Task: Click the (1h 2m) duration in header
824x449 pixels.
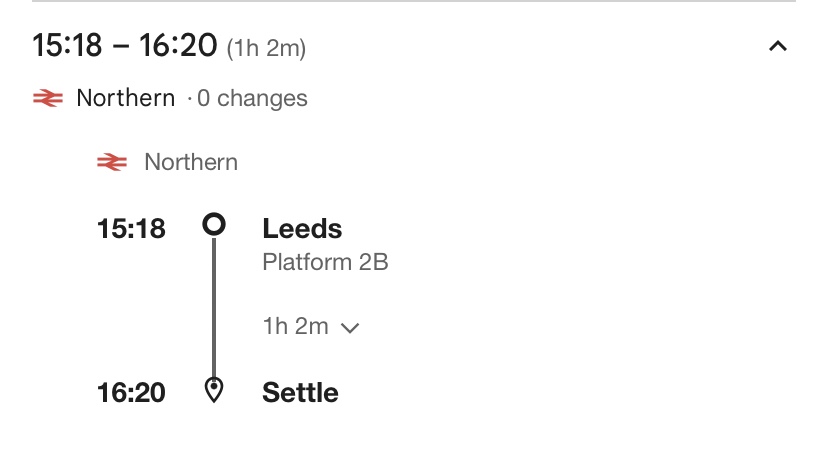Action: click(266, 47)
